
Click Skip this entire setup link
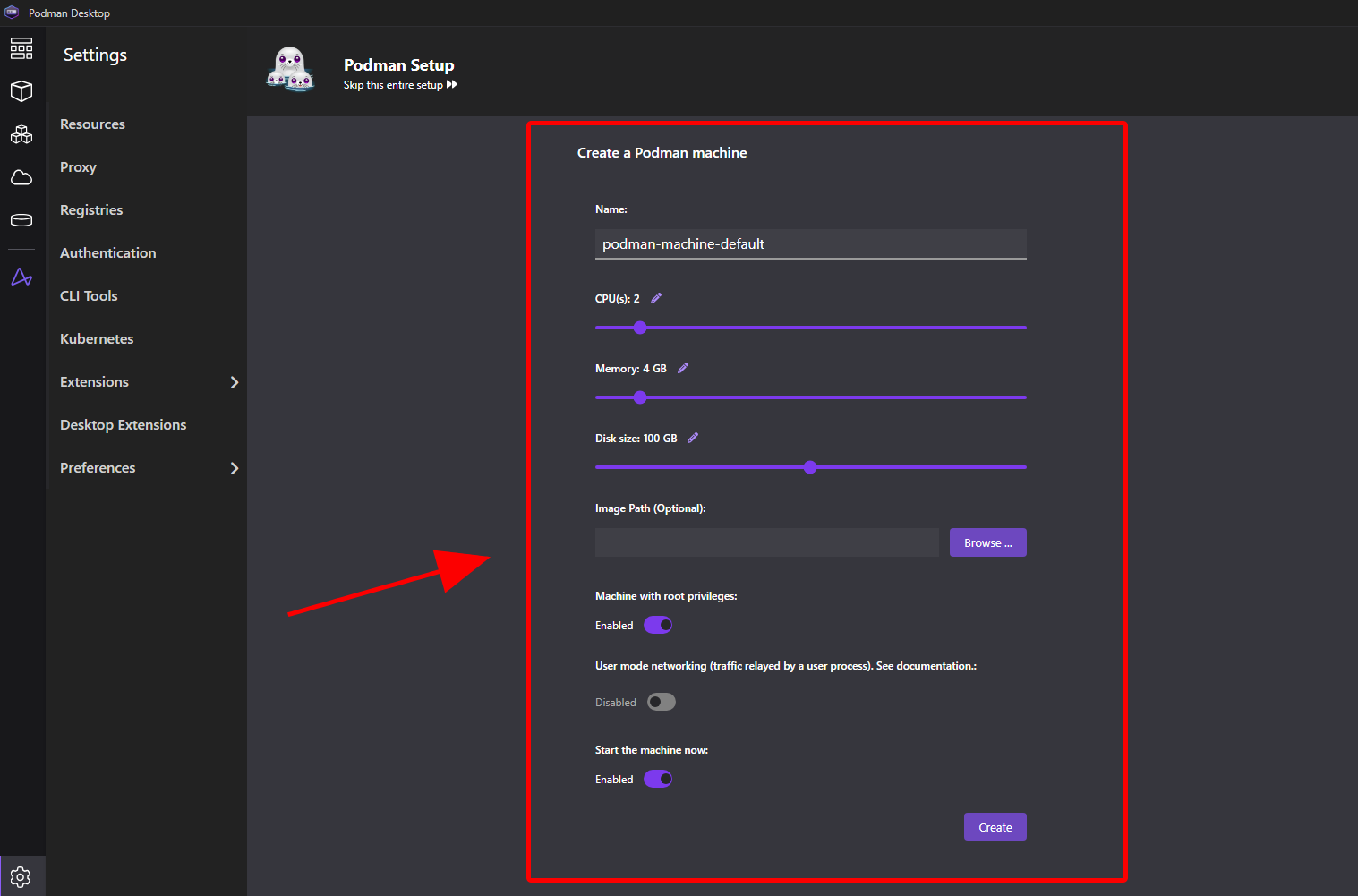[400, 85]
